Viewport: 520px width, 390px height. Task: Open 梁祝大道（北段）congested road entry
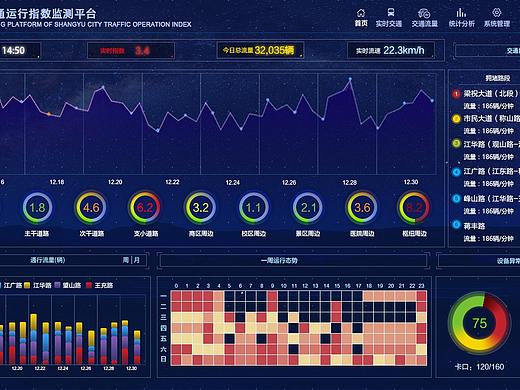tap(490, 94)
